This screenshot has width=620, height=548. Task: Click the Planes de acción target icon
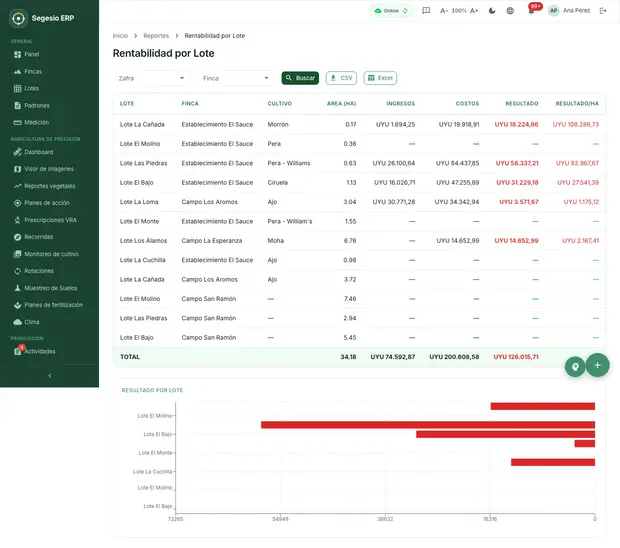coord(17,203)
